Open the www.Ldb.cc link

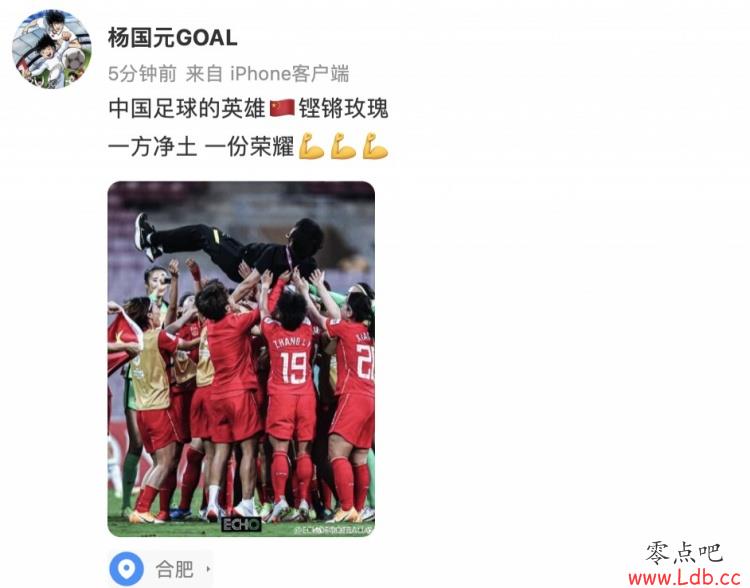coord(684,577)
